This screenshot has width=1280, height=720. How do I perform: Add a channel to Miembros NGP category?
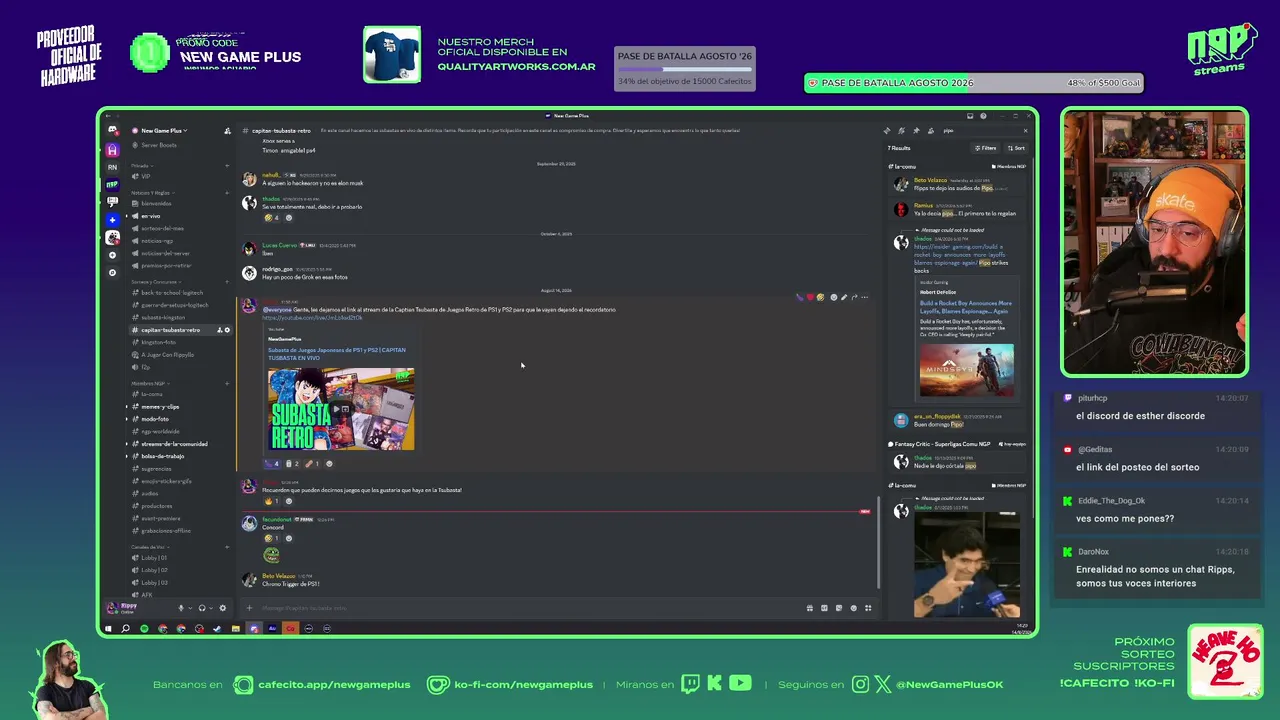click(228, 383)
